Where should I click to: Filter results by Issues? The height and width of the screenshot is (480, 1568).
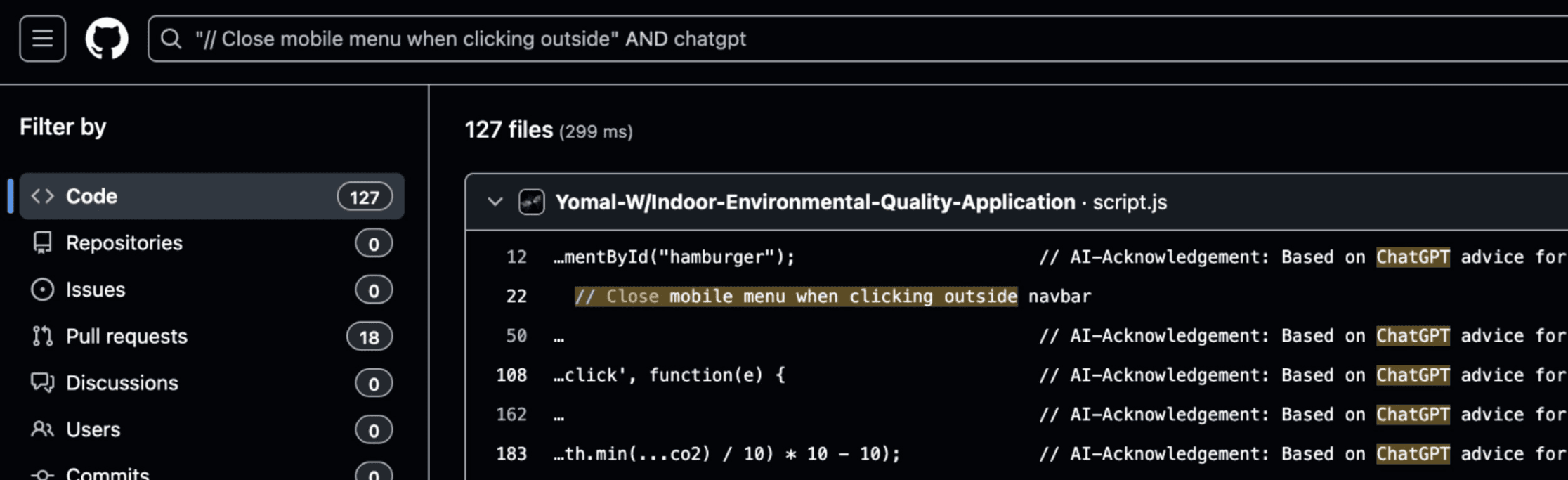pos(212,290)
